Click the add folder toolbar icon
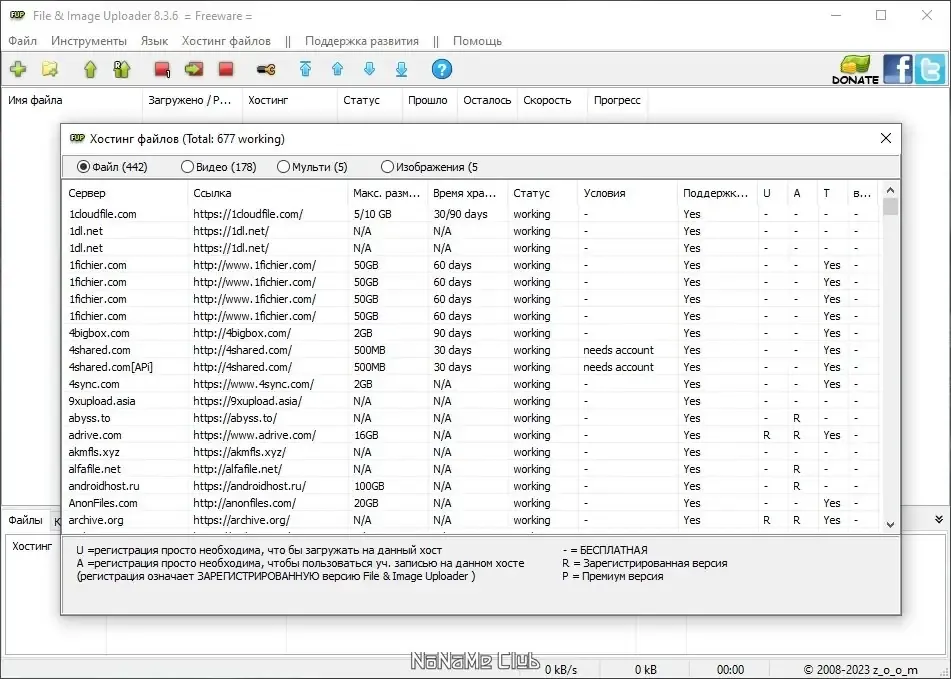Image resolution: width=951 pixels, height=679 pixels. pos(50,69)
